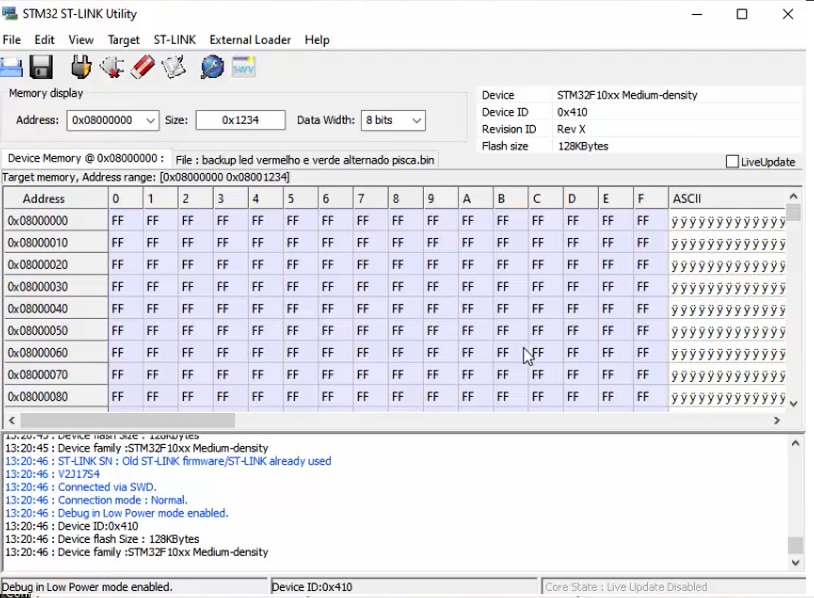
Task: Select address row 0x08000080
Action: (56, 397)
